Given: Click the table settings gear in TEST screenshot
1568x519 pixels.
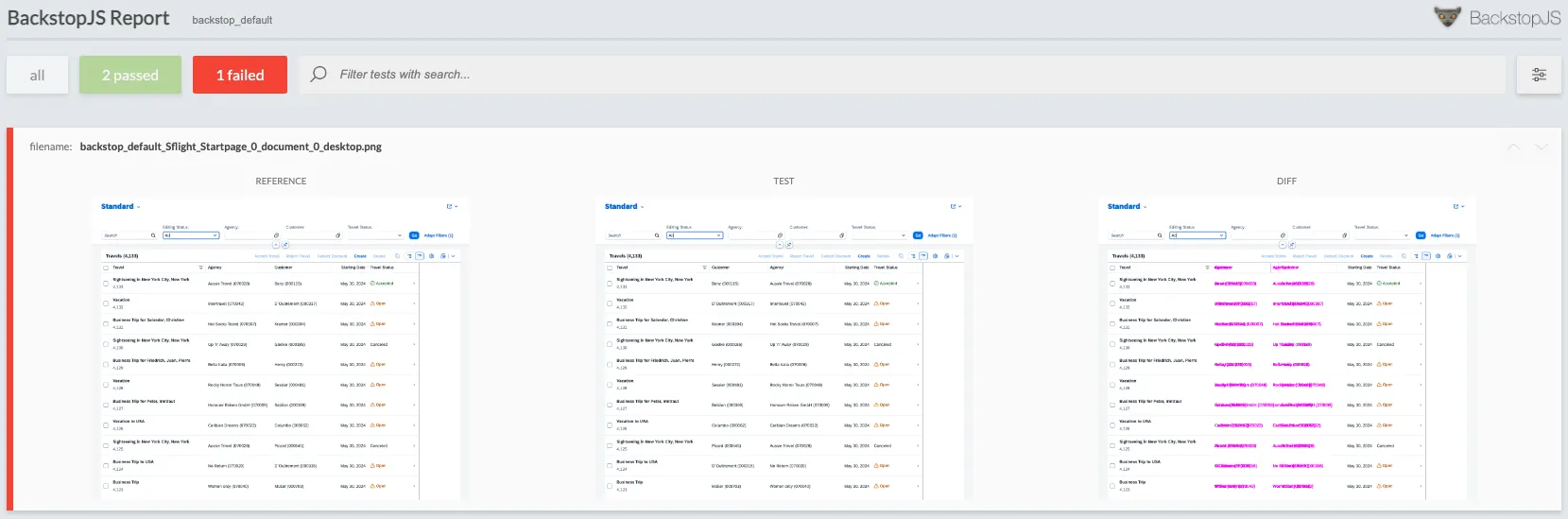Looking at the screenshot, I should point(936,256).
